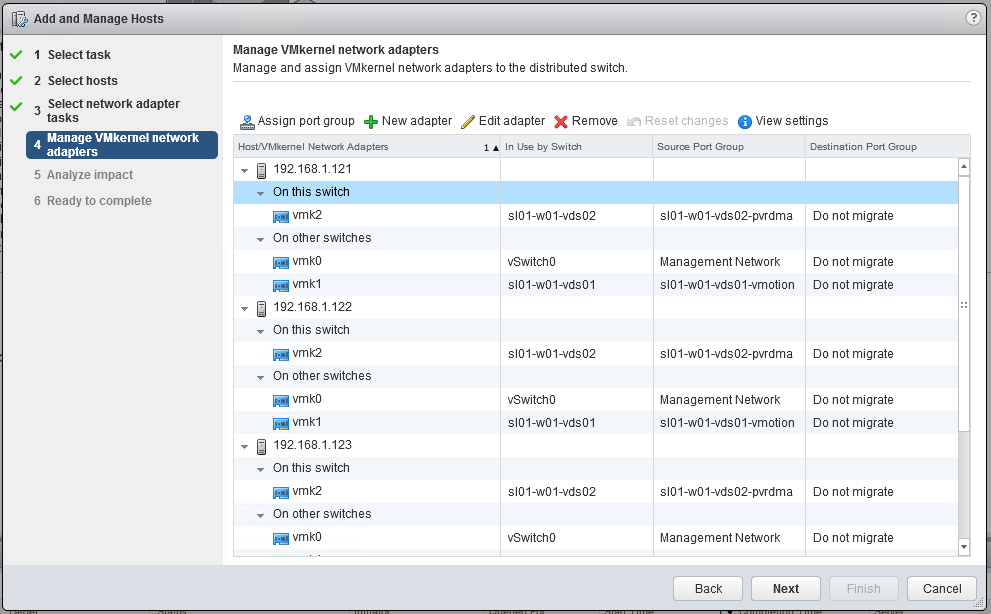The image size is (991, 614).
Task: Click the Reset changes icon
Action: coord(634,121)
